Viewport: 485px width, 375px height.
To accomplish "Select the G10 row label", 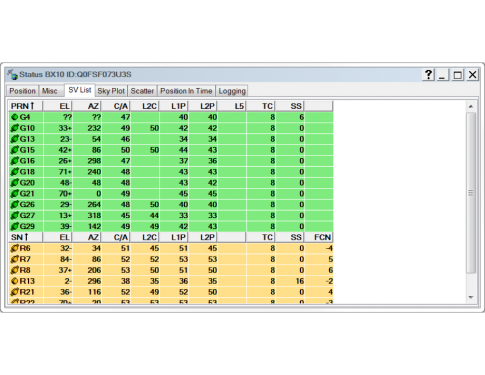I will click(27, 128).
